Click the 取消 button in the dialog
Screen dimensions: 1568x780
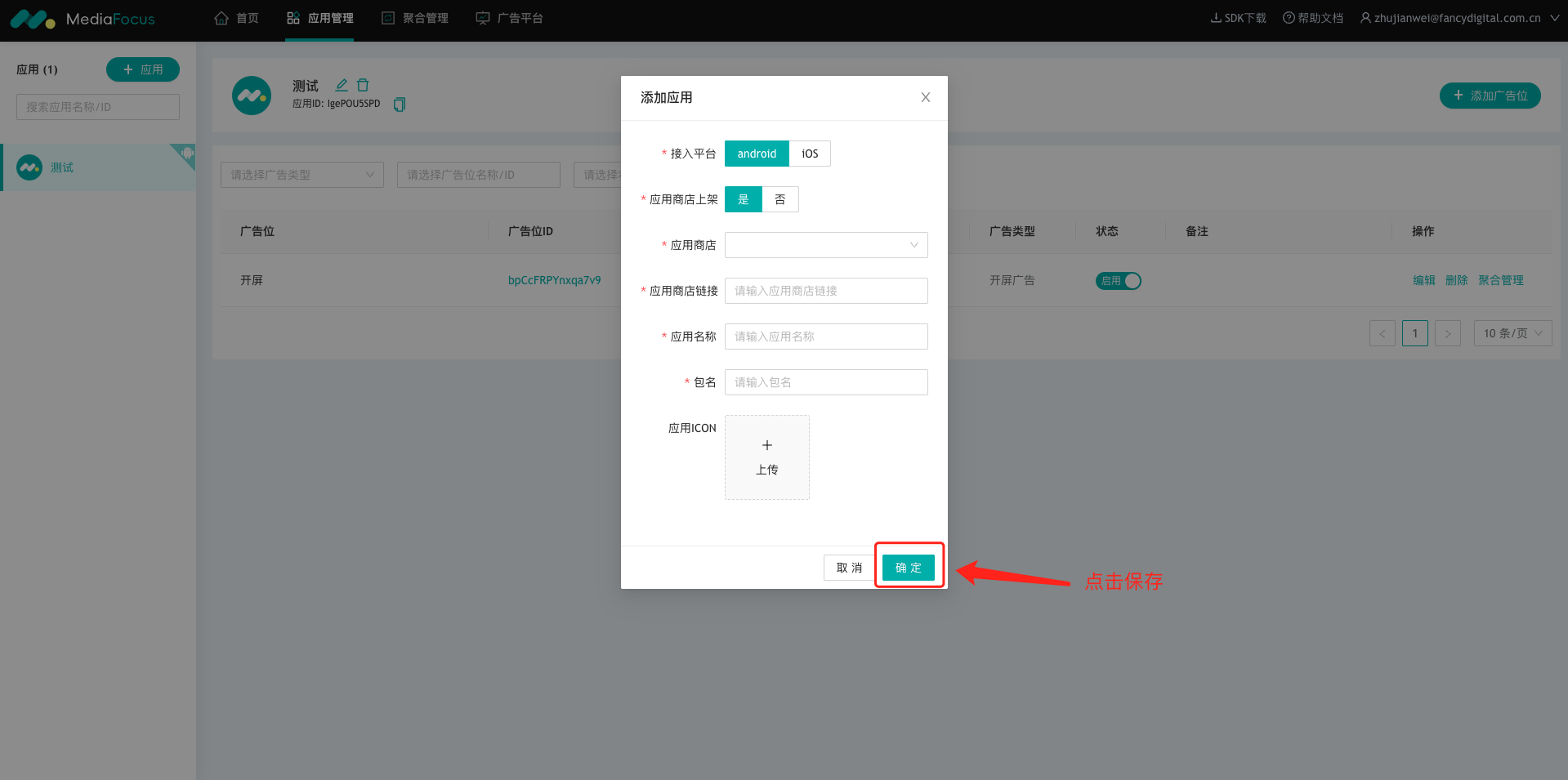849,568
